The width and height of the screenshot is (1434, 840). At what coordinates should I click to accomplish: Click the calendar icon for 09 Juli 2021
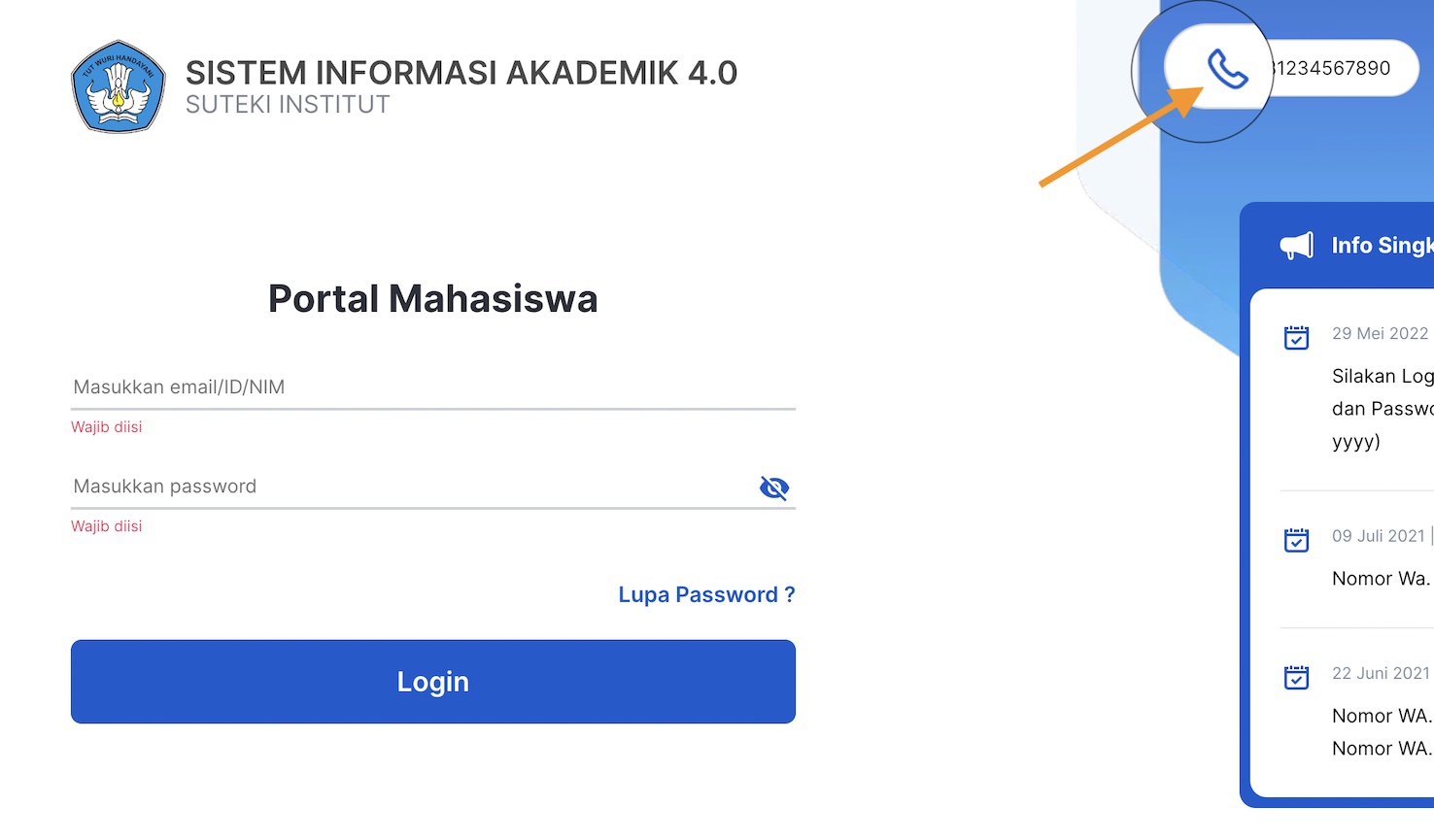1296,539
